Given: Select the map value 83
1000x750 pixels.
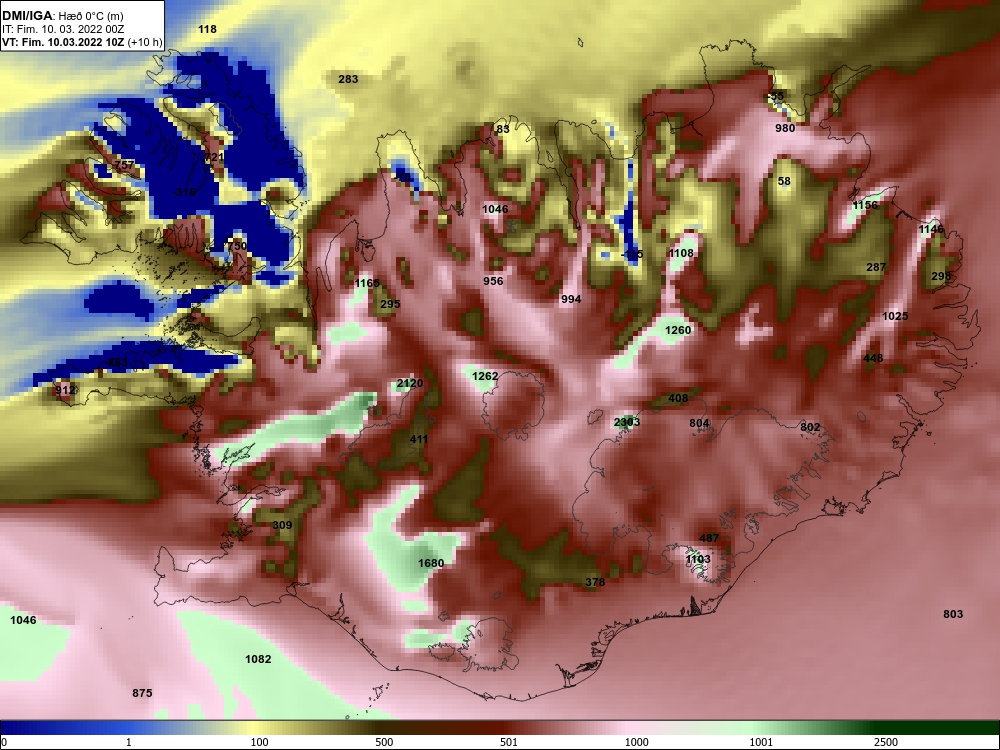Looking at the screenshot, I should tap(503, 129).
